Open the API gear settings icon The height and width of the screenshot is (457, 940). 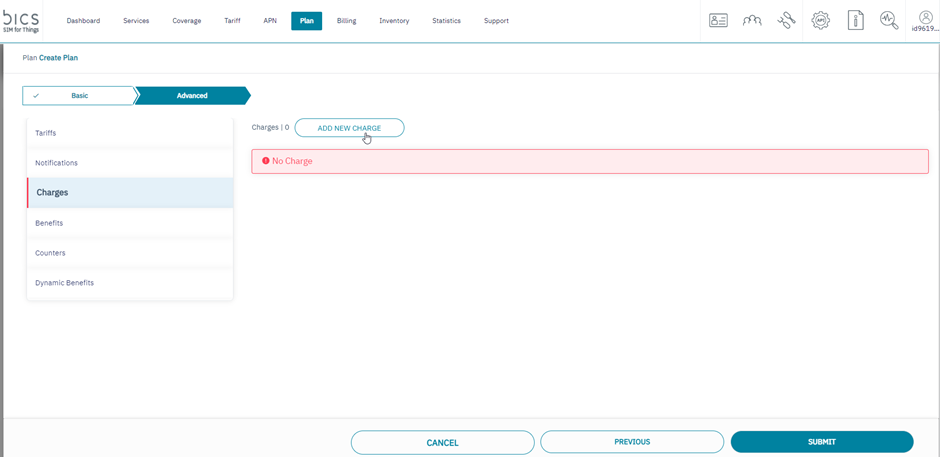click(820, 20)
